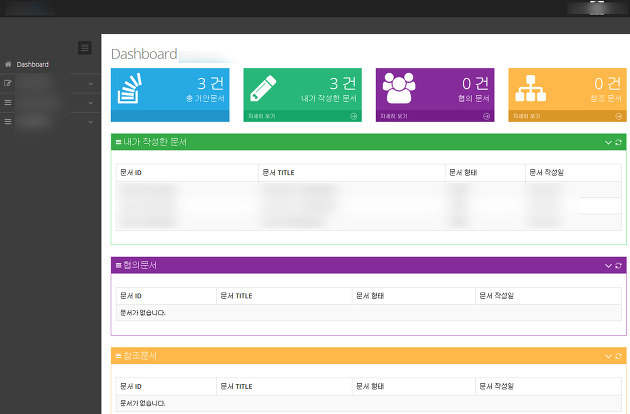Screen dimensions: 630x414
Task: Click 문서 ID column in 참조문서 table
Action: tap(166, 386)
